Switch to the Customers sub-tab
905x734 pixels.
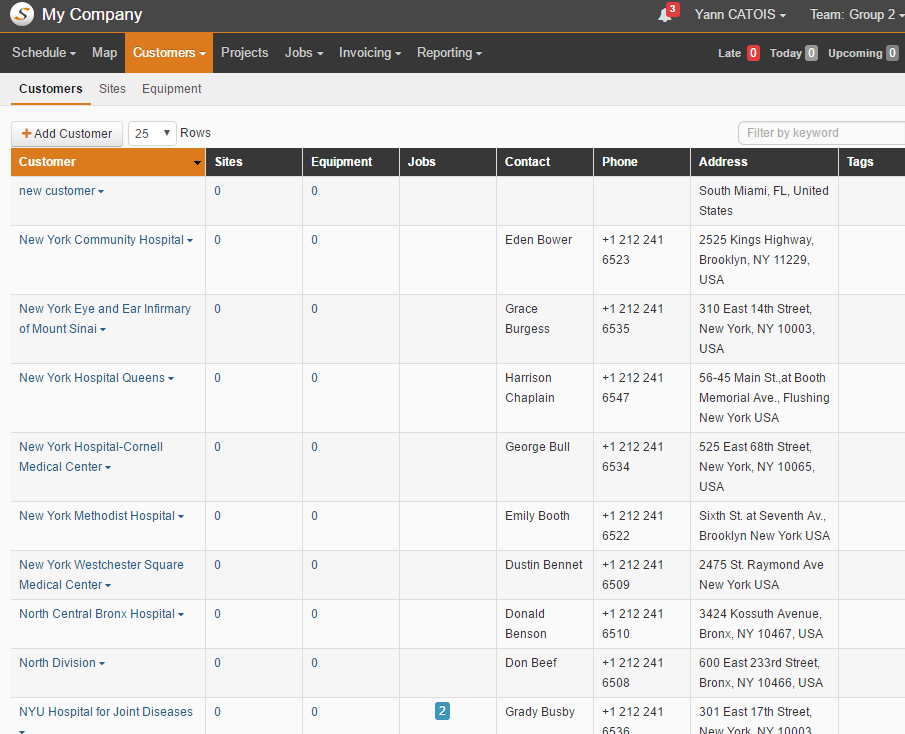coord(51,89)
